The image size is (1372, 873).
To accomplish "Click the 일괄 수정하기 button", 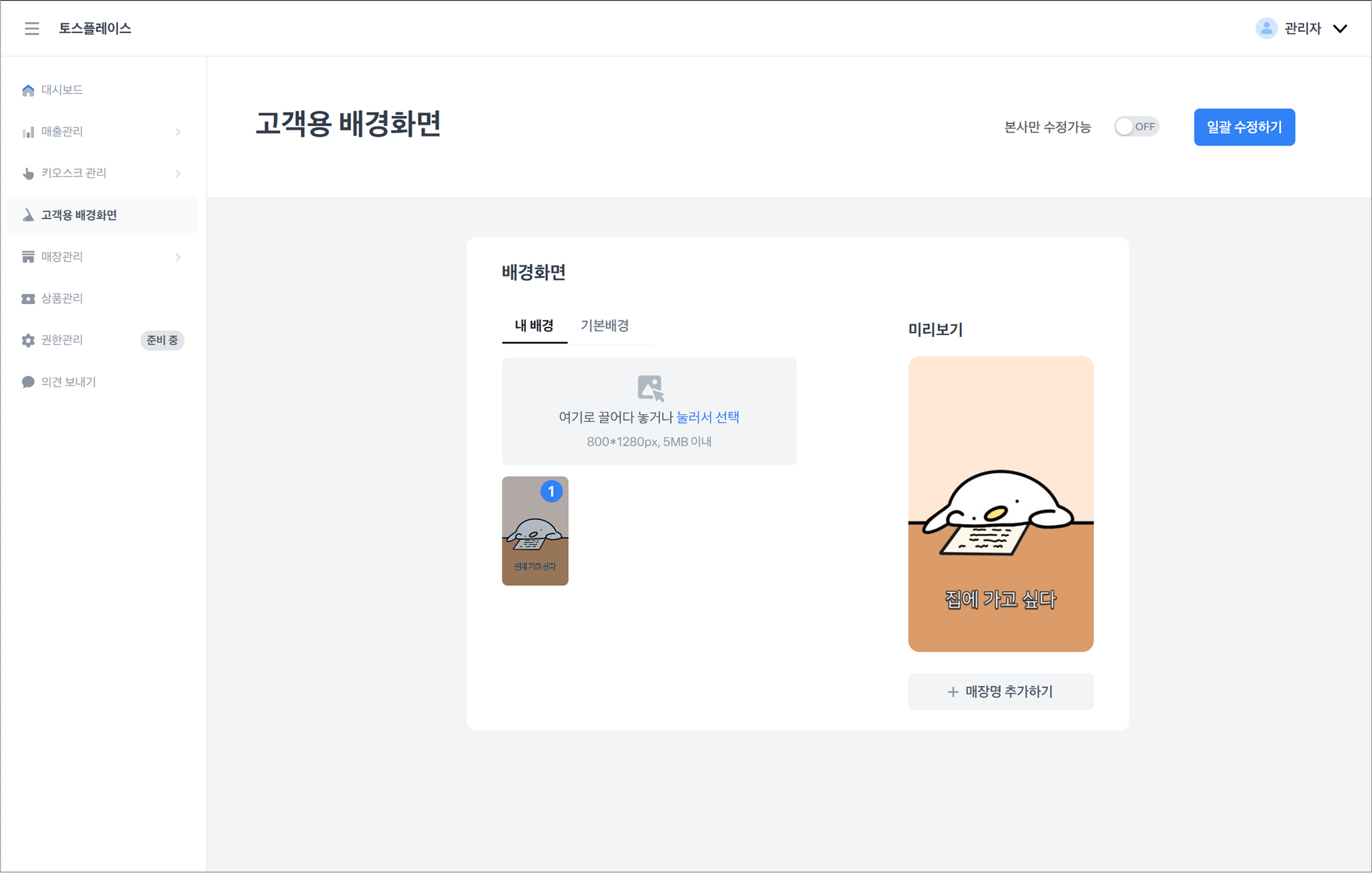I will coord(1244,127).
